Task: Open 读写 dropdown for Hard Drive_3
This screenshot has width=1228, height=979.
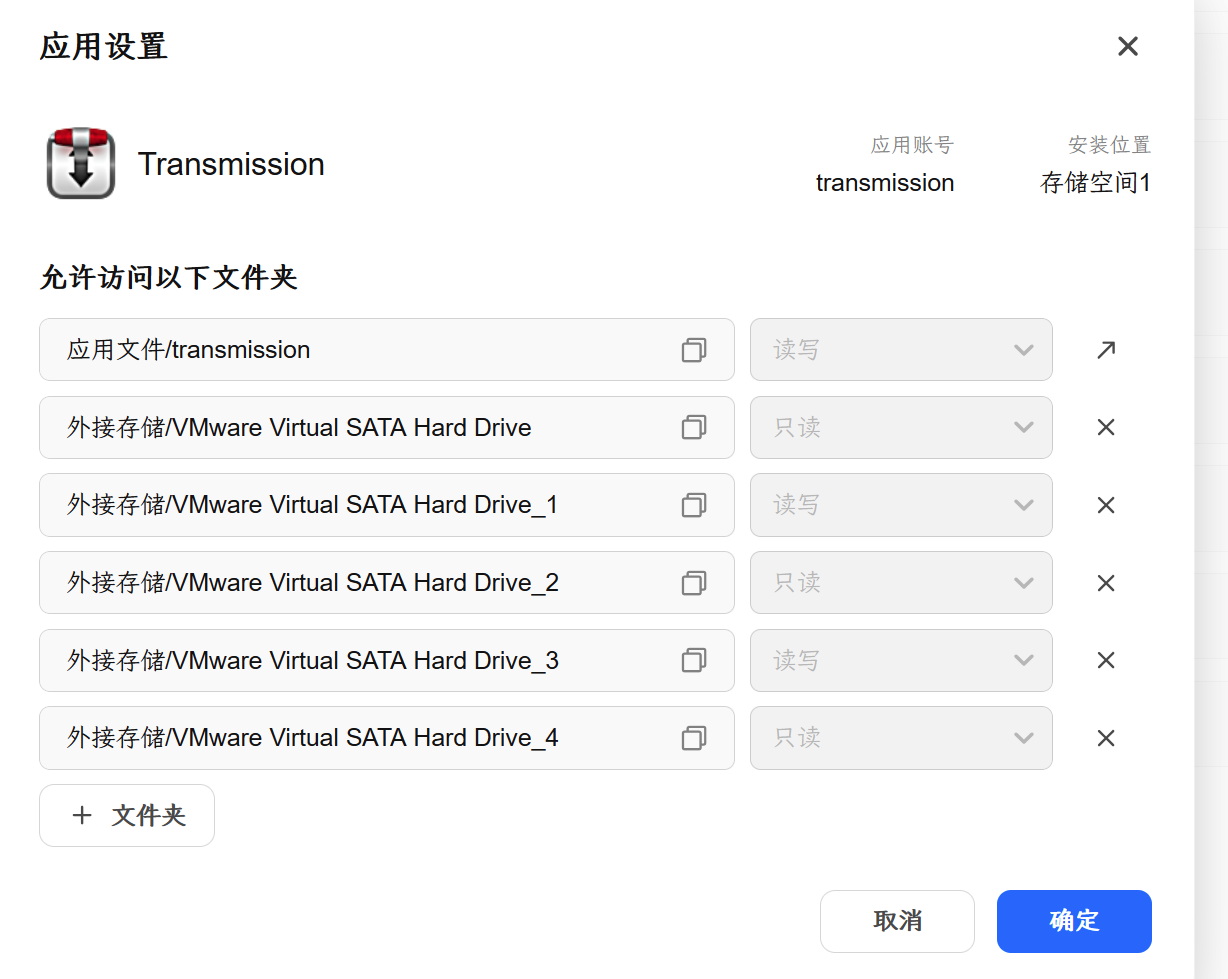Action: click(901, 660)
